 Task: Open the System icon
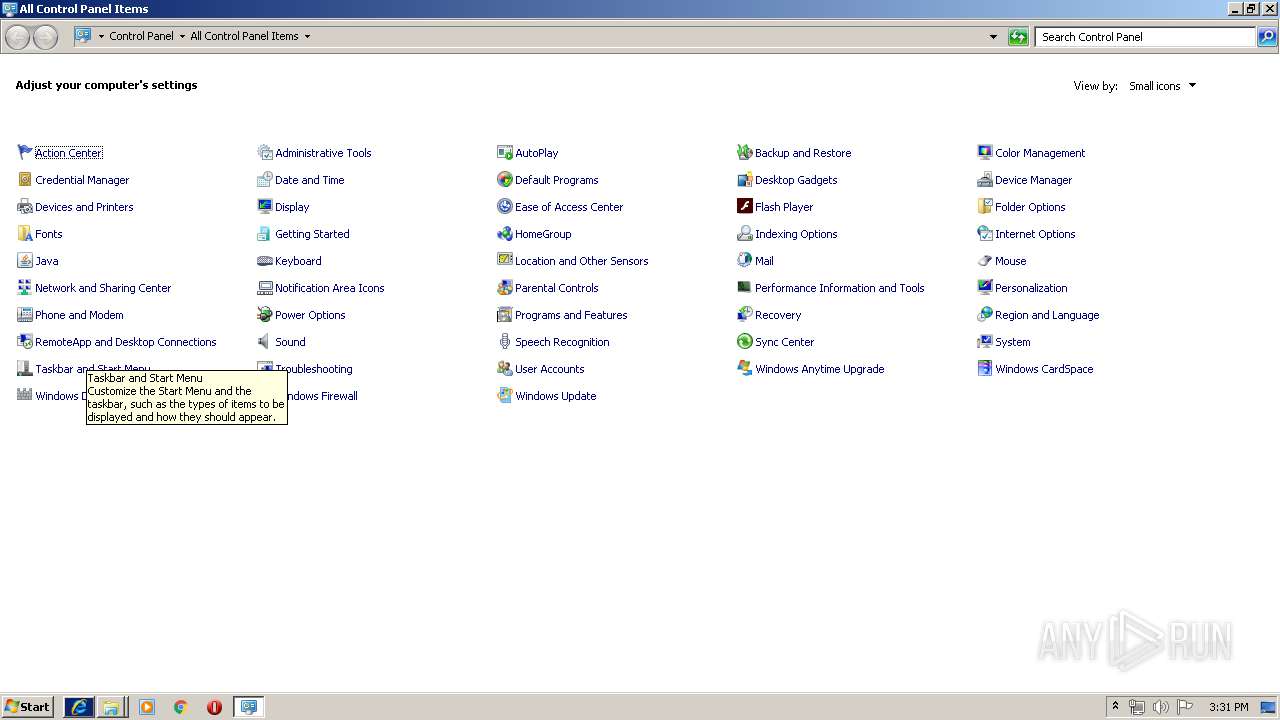click(985, 342)
